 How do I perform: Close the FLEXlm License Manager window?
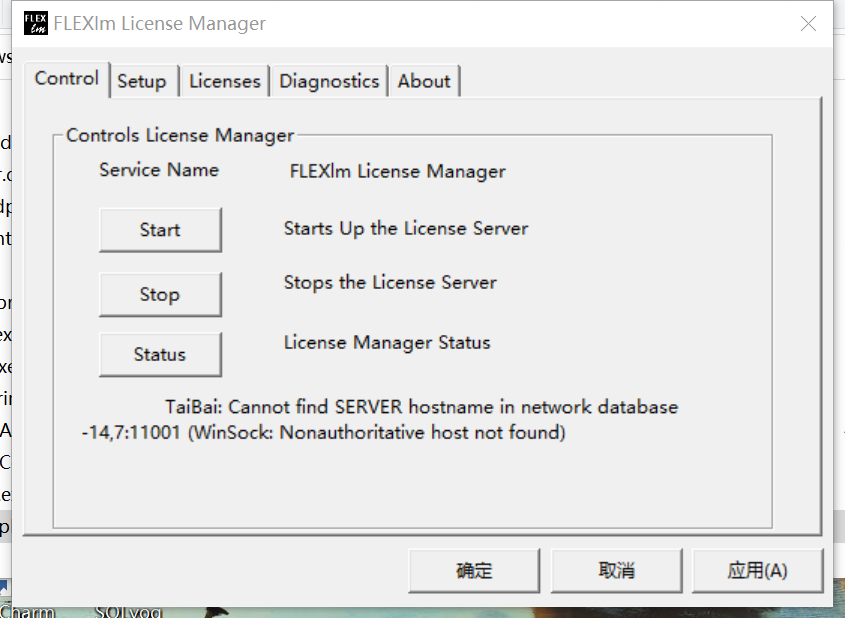tap(808, 23)
